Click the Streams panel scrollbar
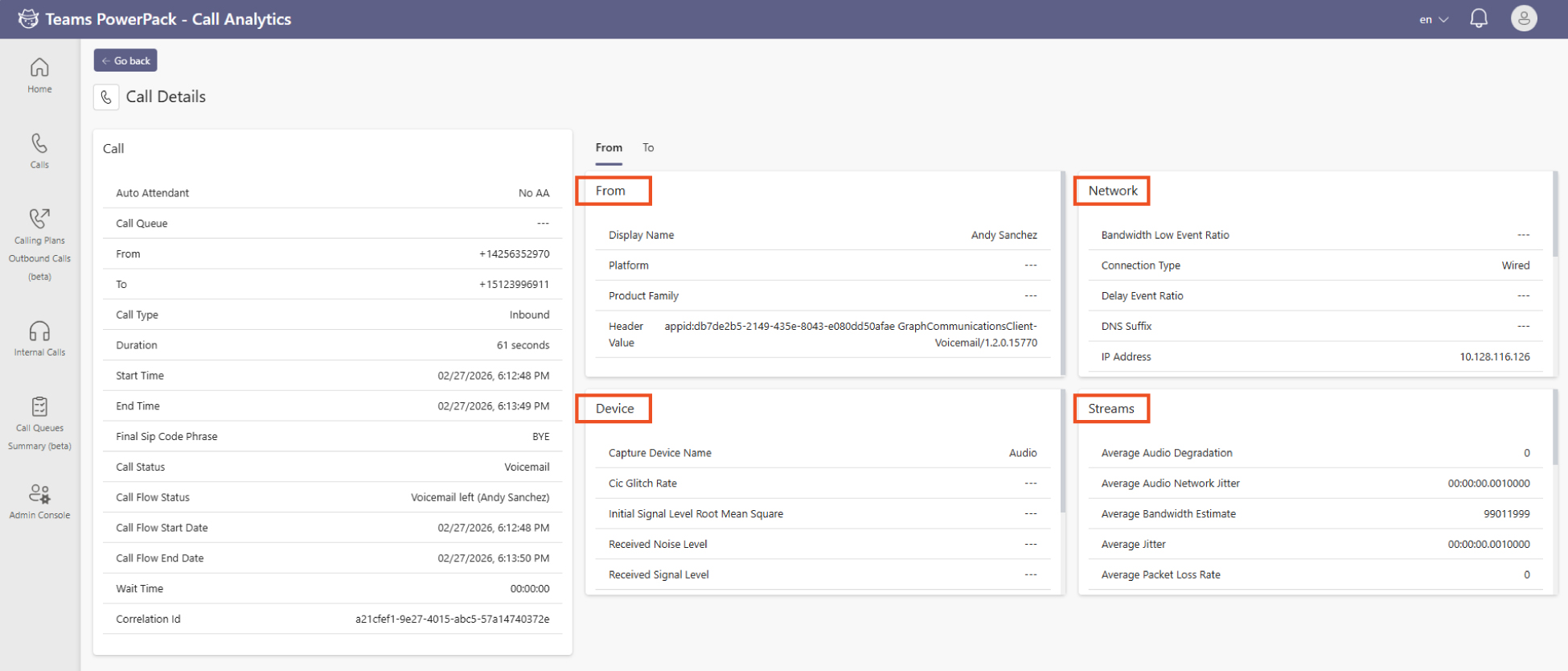Screen dimensions: 1568x671 (1555, 428)
